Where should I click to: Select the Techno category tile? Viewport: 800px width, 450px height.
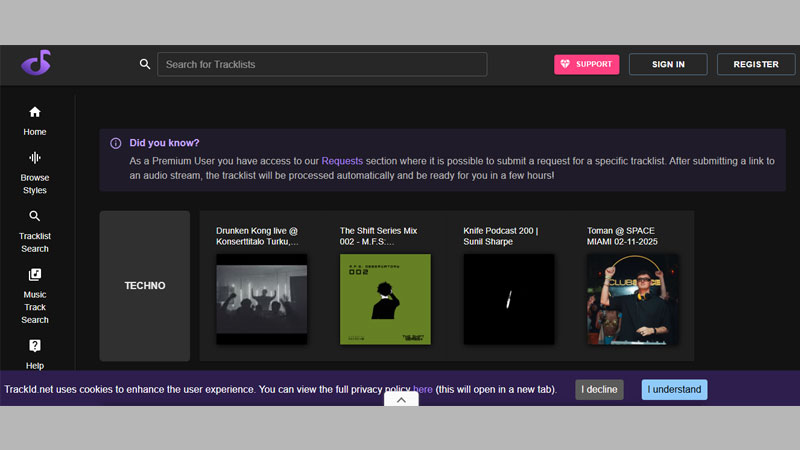(145, 286)
